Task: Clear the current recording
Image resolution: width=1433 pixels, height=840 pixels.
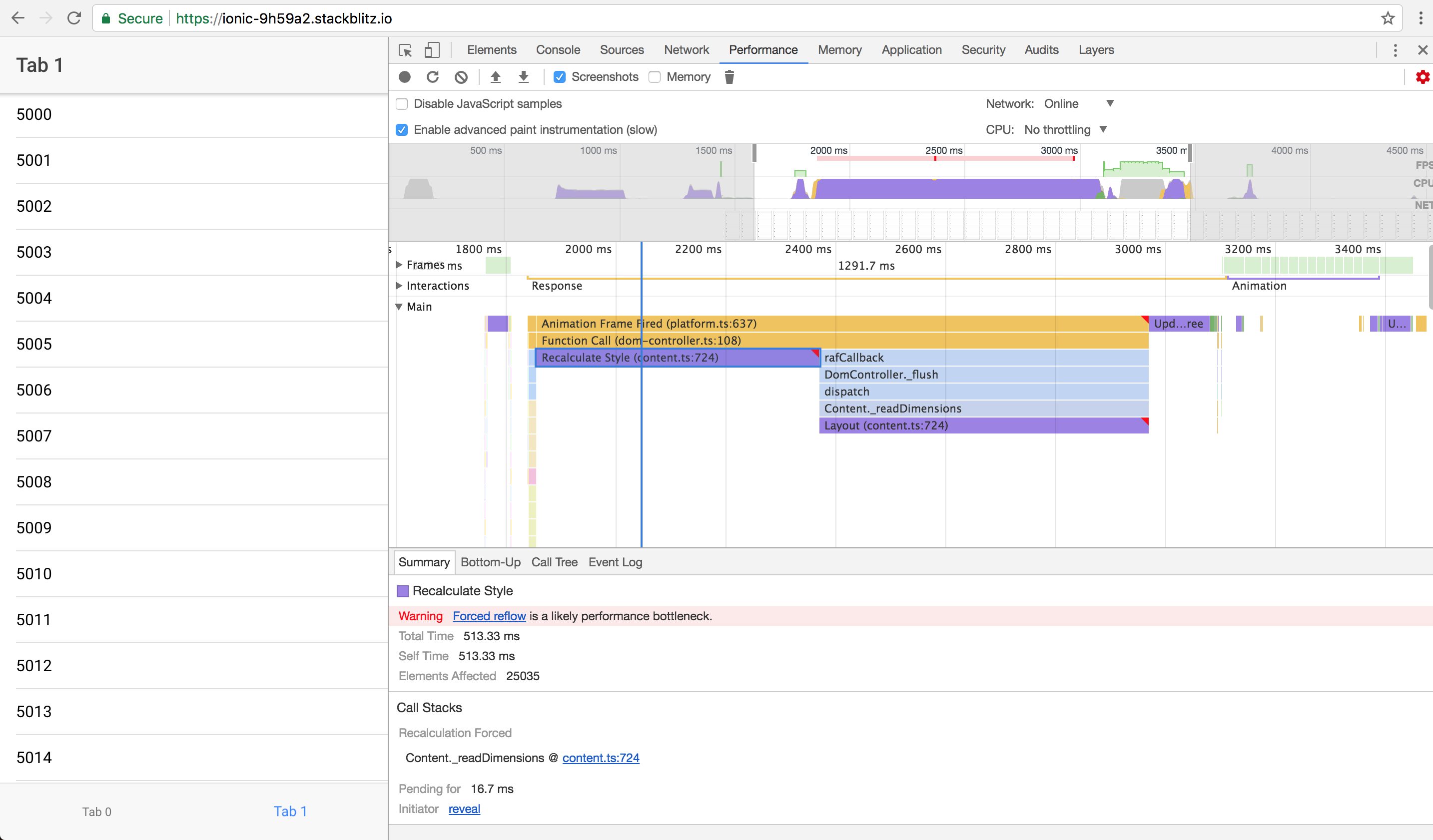Action: click(x=461, y=77)
